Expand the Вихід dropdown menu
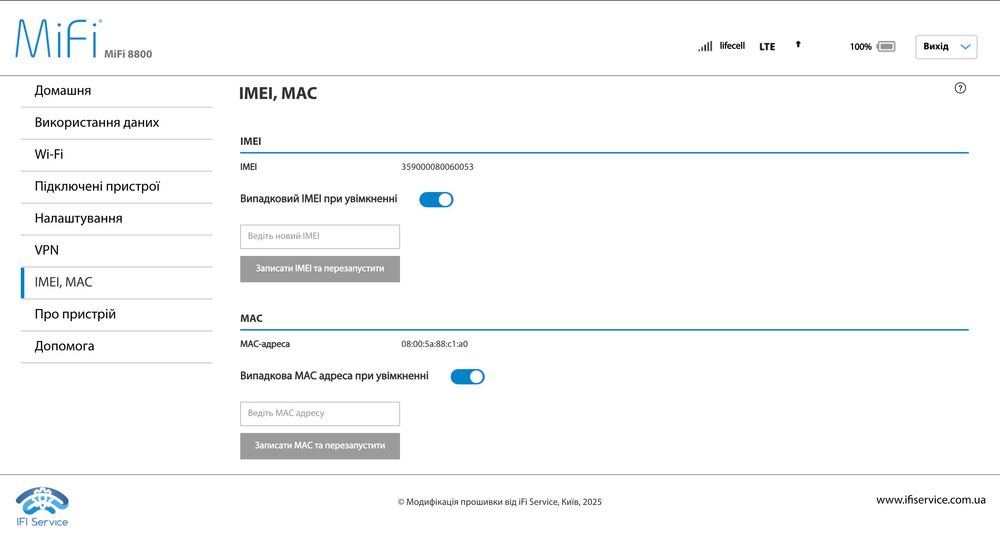This screenshot has width=1000, height=541. coord(946,47)
